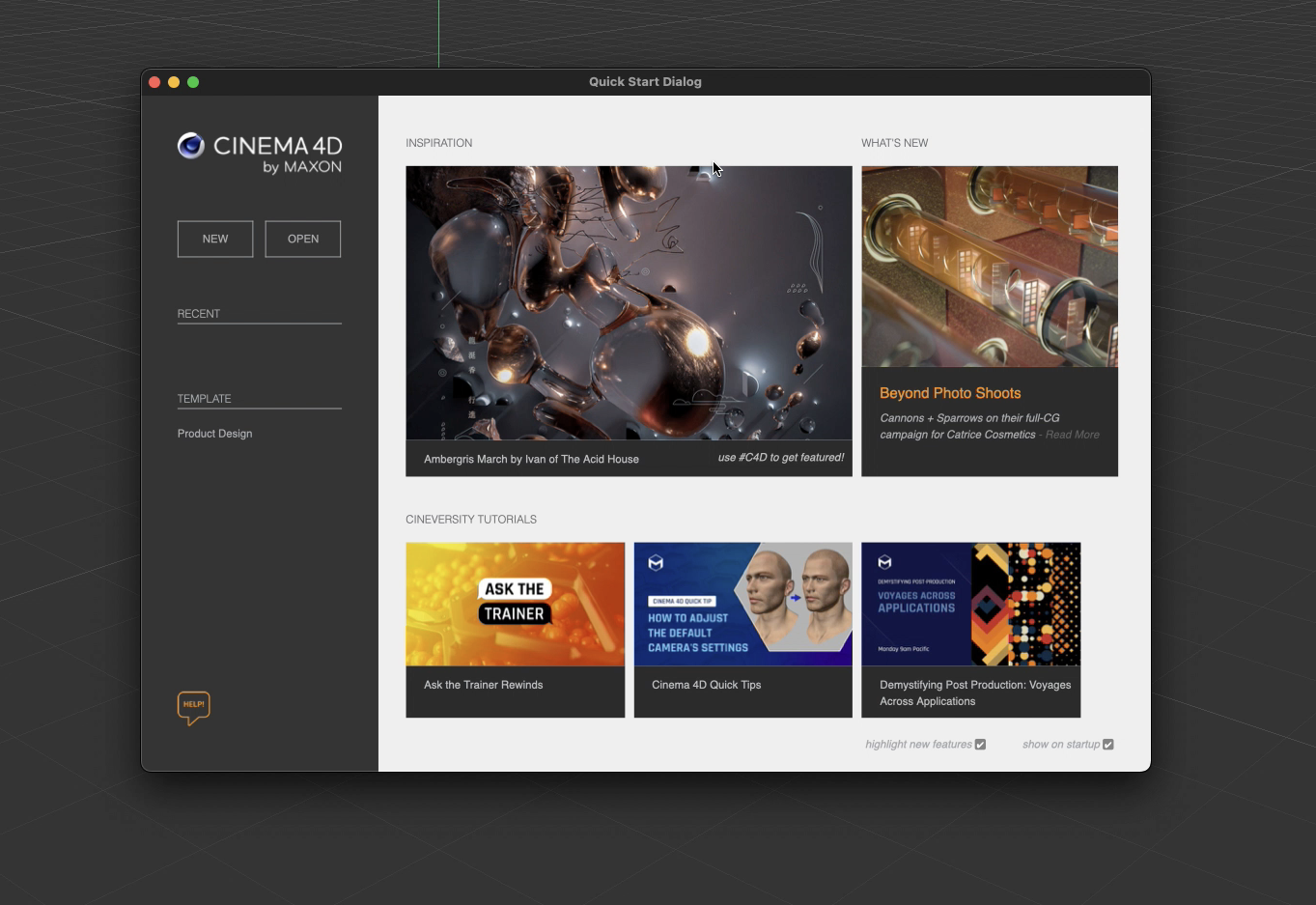
Task: Open the Beyond Photo Shoots image
Action: pyautogui.click(x=990, y=267)
